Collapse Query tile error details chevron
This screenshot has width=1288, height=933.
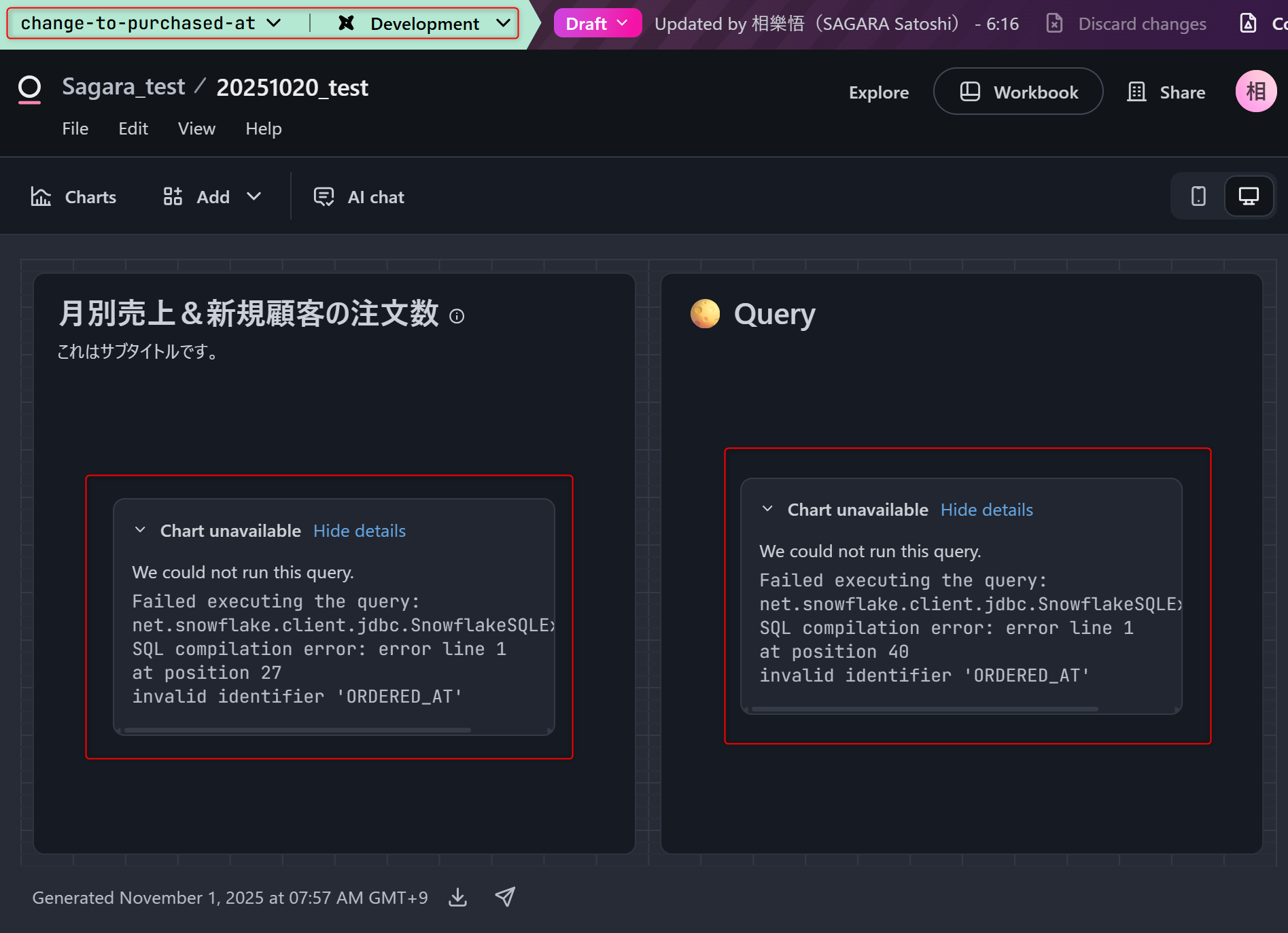pos(767,509)
